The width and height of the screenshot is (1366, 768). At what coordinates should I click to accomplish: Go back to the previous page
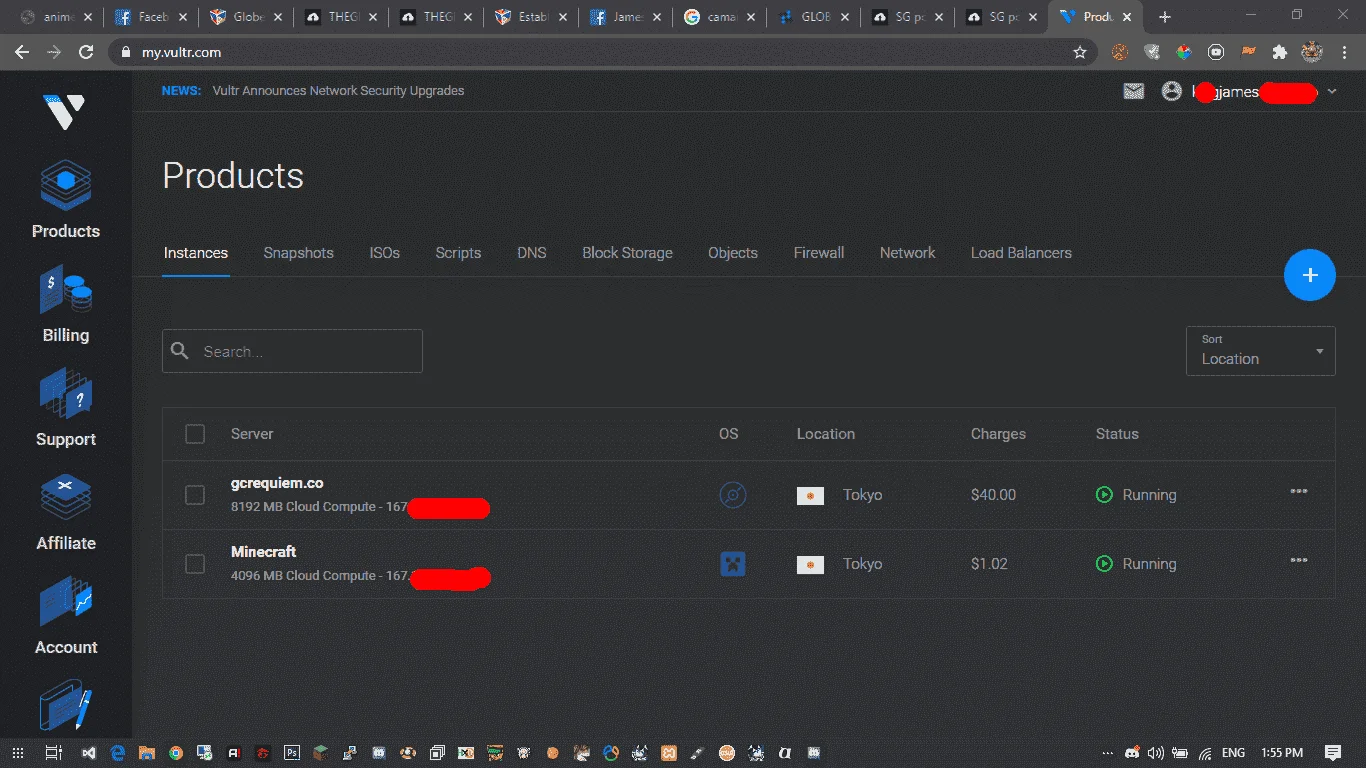tap(22, 52)
